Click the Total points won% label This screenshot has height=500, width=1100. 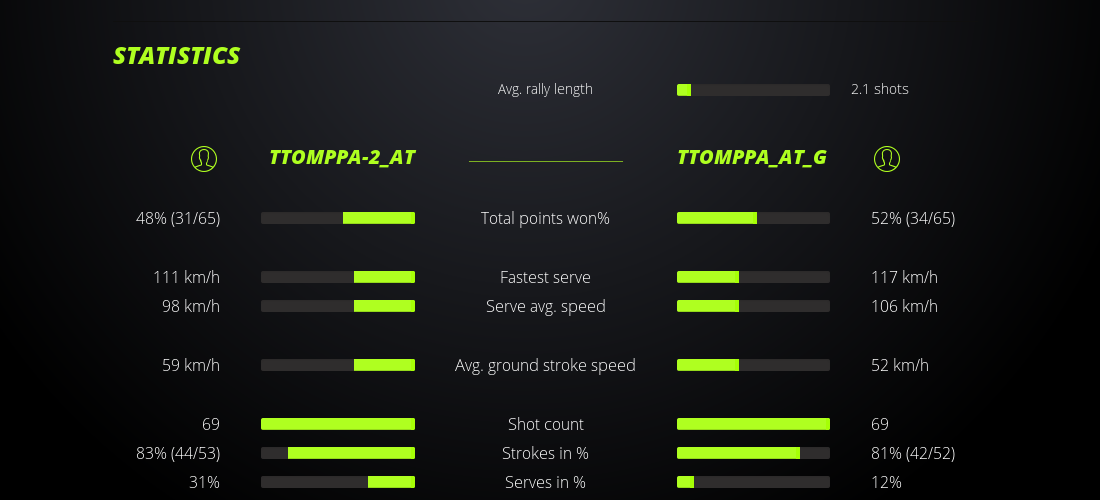coord(545,218)
